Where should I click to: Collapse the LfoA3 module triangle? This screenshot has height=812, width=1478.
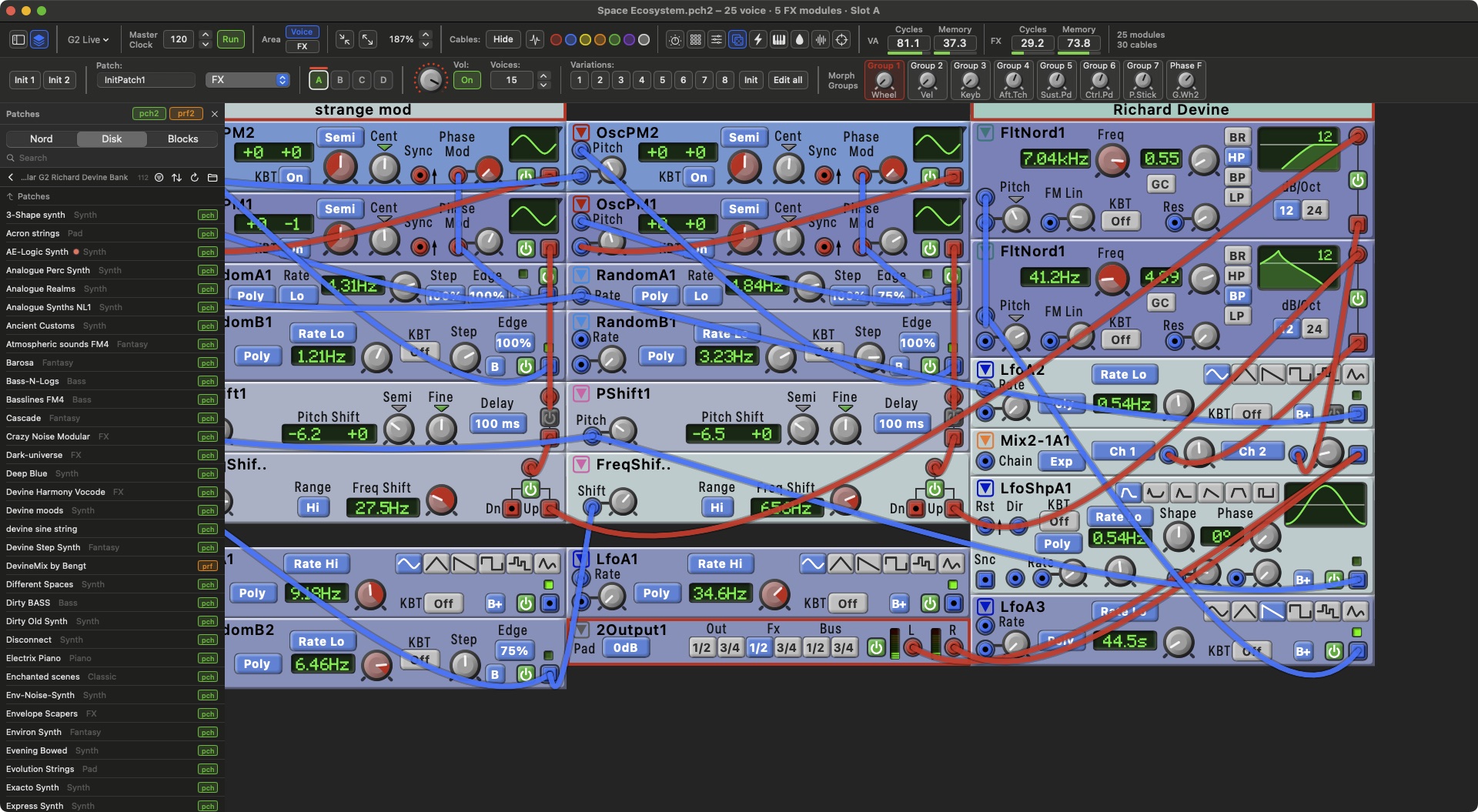(985, 606)
